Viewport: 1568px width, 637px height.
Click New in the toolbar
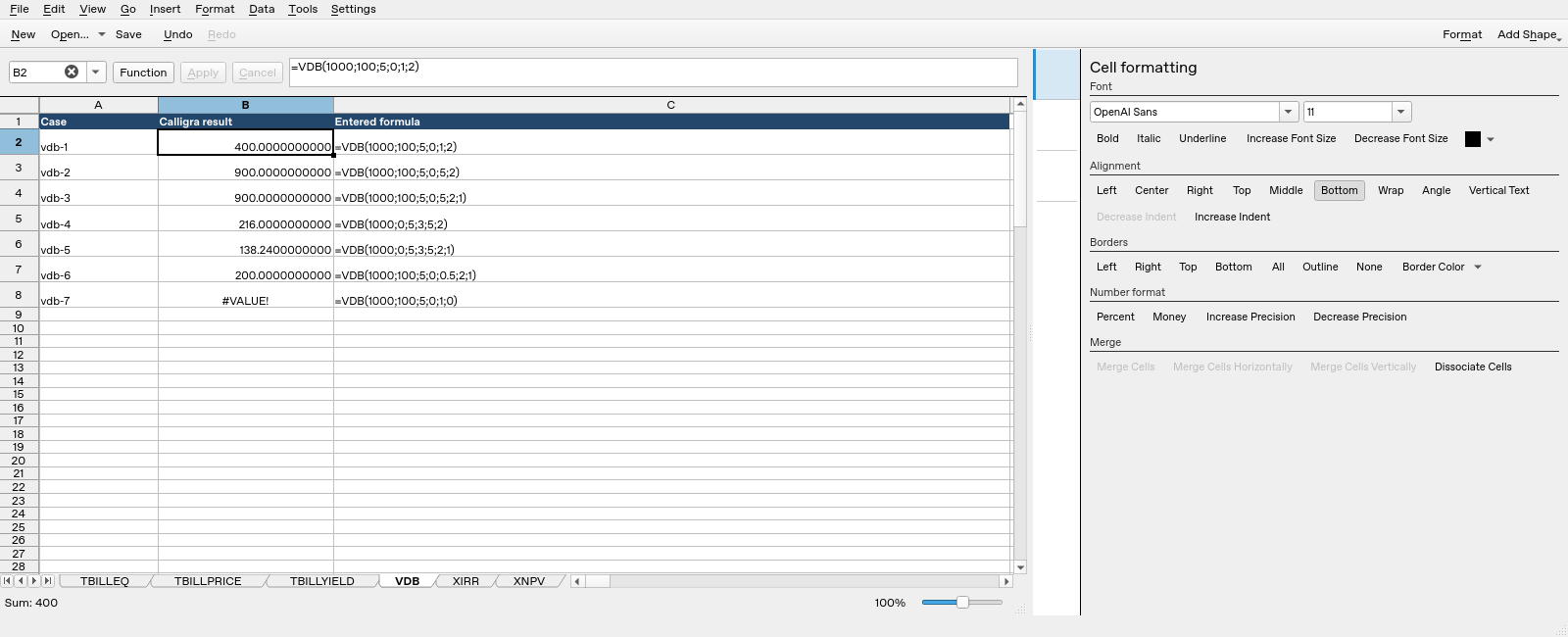tap(24, 34)
